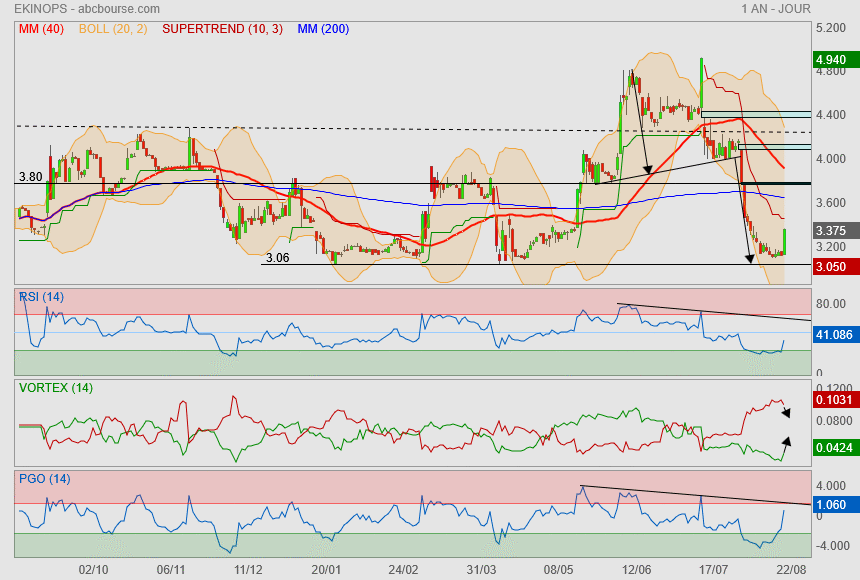Click the RSI (14) panel label
This screenshot has height=580, width=860.
click(42, 297)
